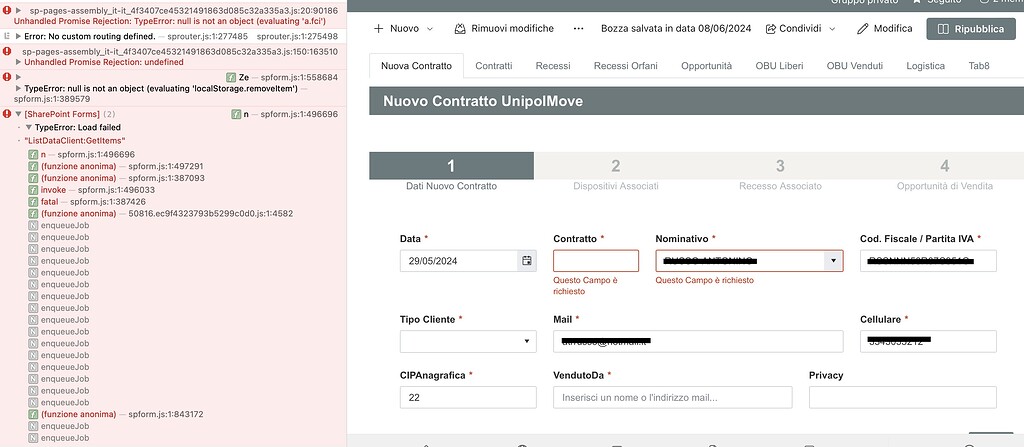This screenshot has height=447, width=1024.
Task: Expand 'Unhandled Promise Rejection: undefined' details
Action: 18,62
